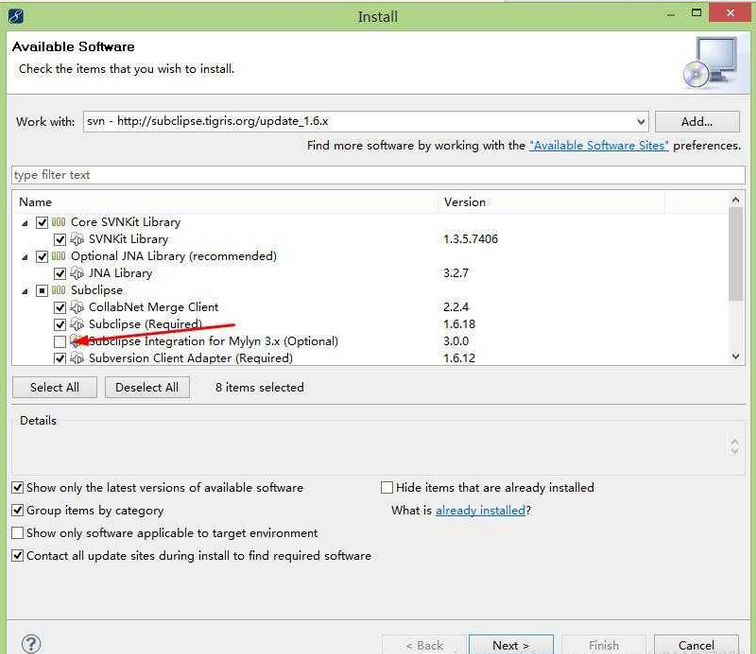Uncheck the SVNKit Library checkbox
756x654 pixels.
[60, 239]
